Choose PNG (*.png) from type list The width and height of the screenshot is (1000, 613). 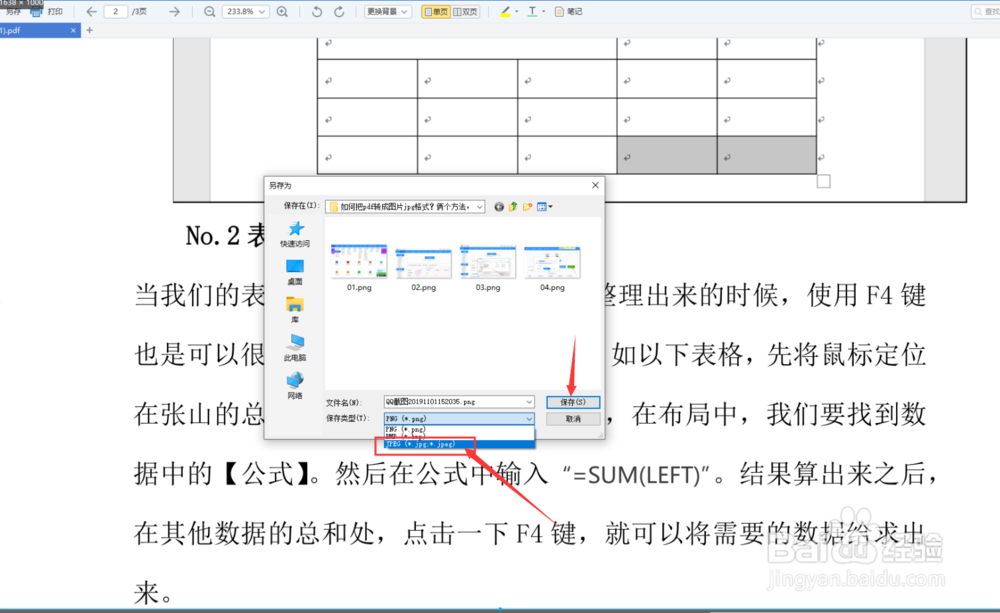point(459,429)
